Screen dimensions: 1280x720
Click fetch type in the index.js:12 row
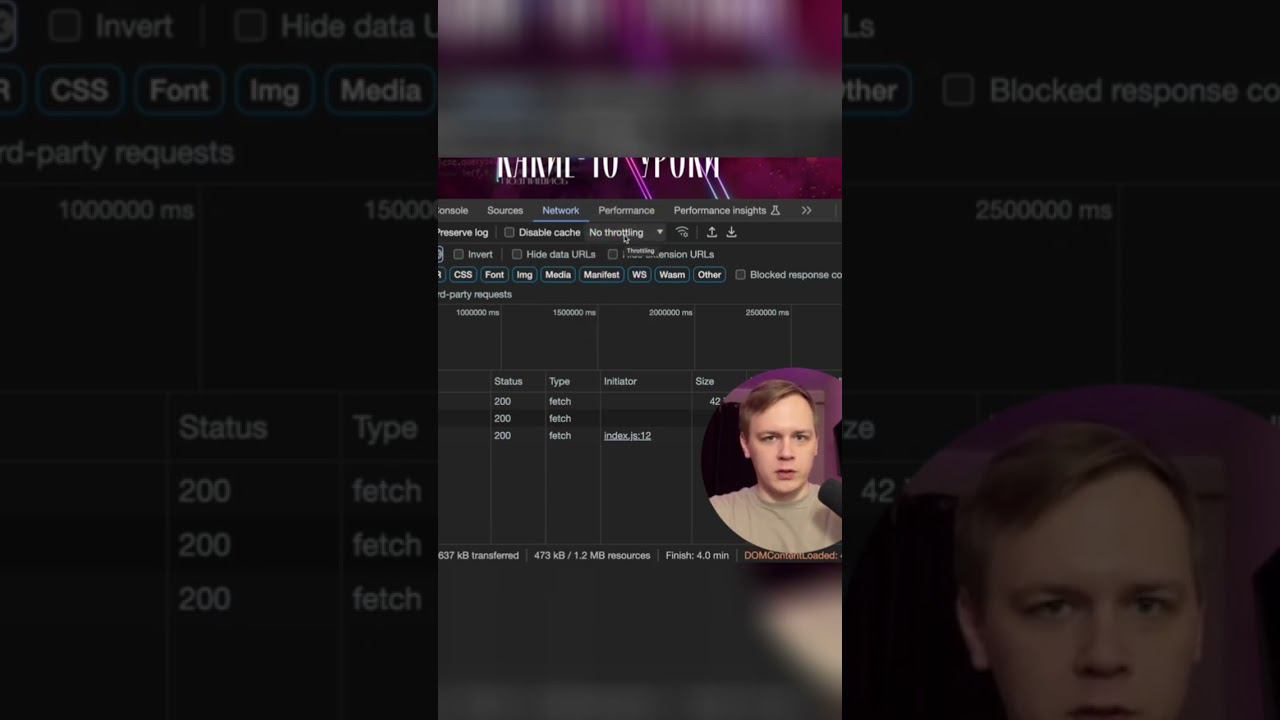pyautogui.click(x=560, y=436)
